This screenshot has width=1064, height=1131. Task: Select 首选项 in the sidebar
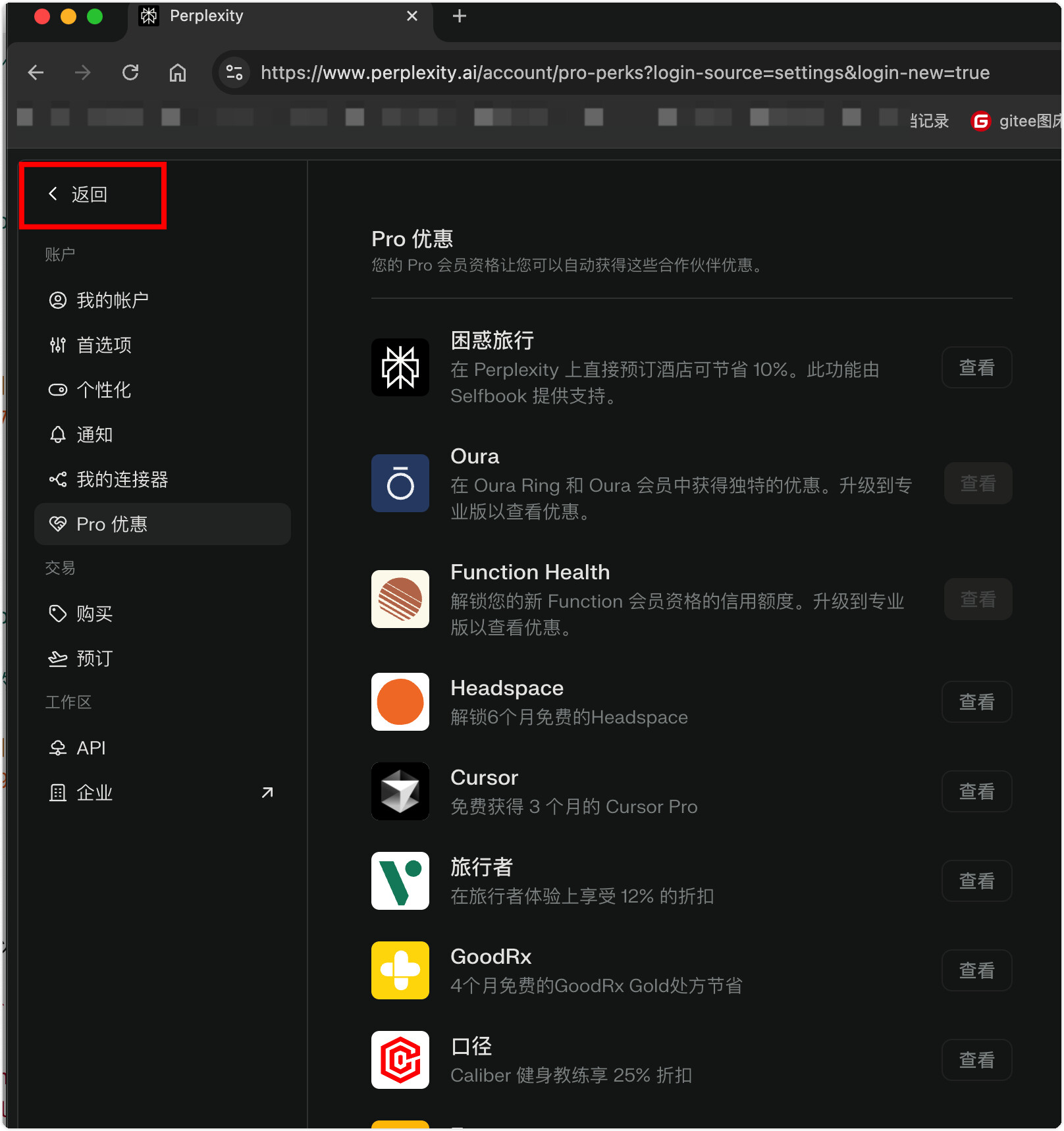[103, 345]
